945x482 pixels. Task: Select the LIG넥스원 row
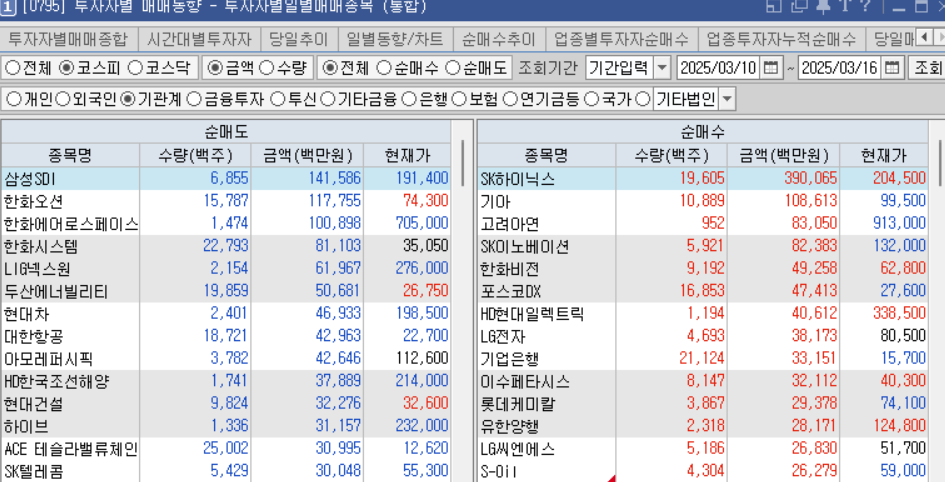225,269
